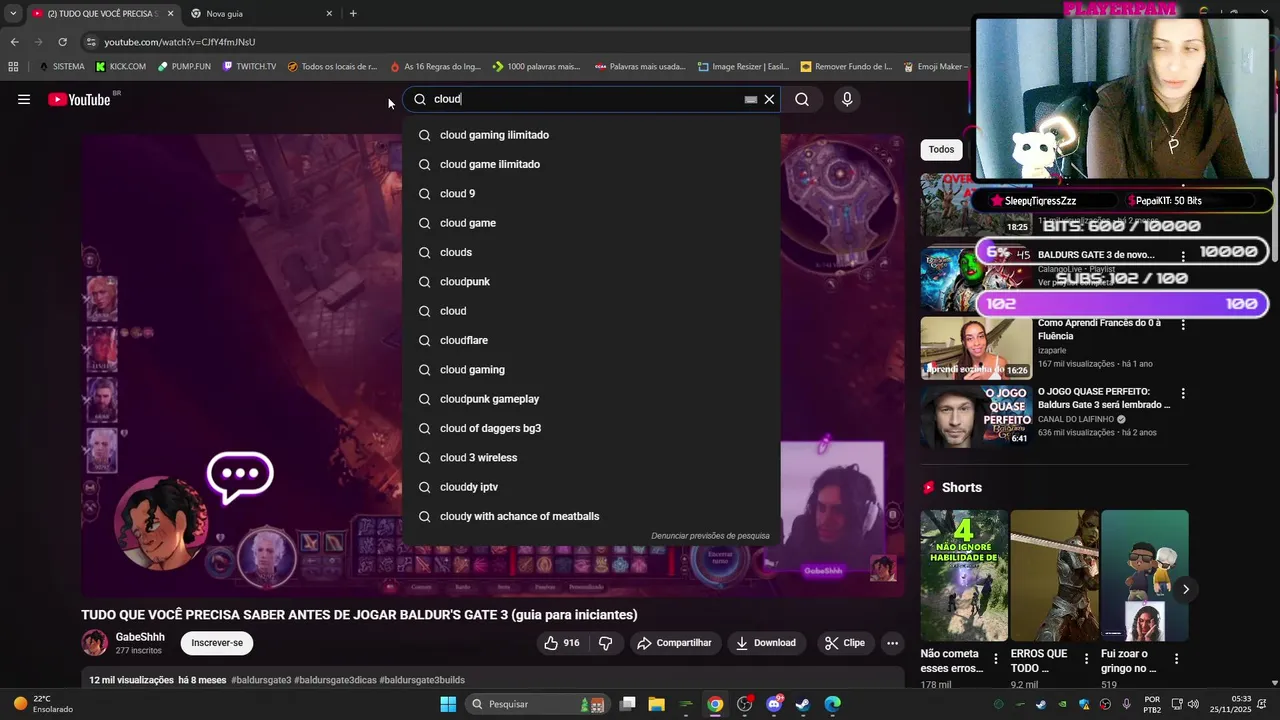Choose suggestion 'cloud gaming ilimitado'
This screenshot has width=1280, height=720.
point(591,135)
